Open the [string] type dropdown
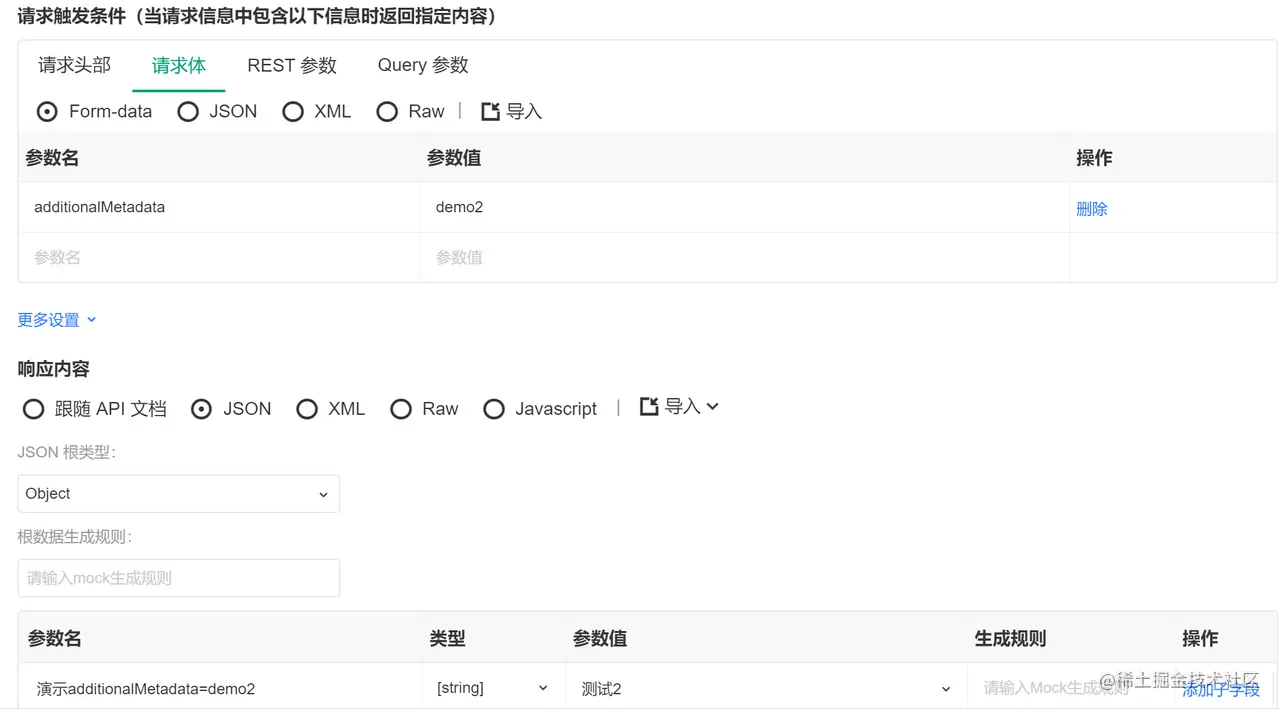 click(x=493, y=687)
